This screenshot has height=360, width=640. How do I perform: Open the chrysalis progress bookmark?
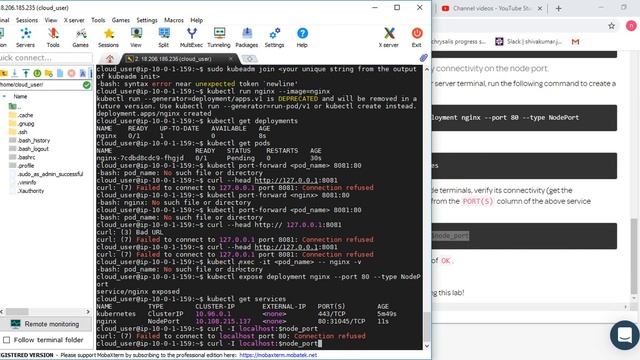[x=459, y=42]
